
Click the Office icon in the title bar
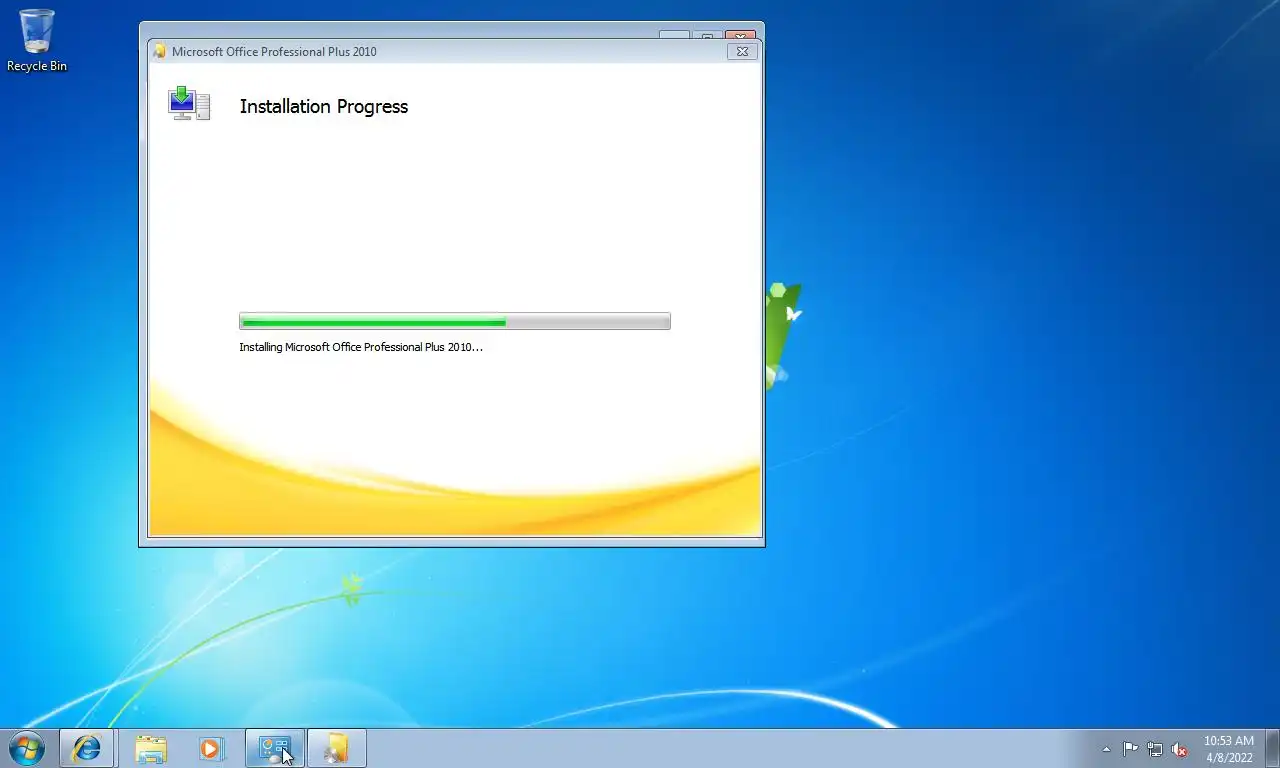[159, 51]
